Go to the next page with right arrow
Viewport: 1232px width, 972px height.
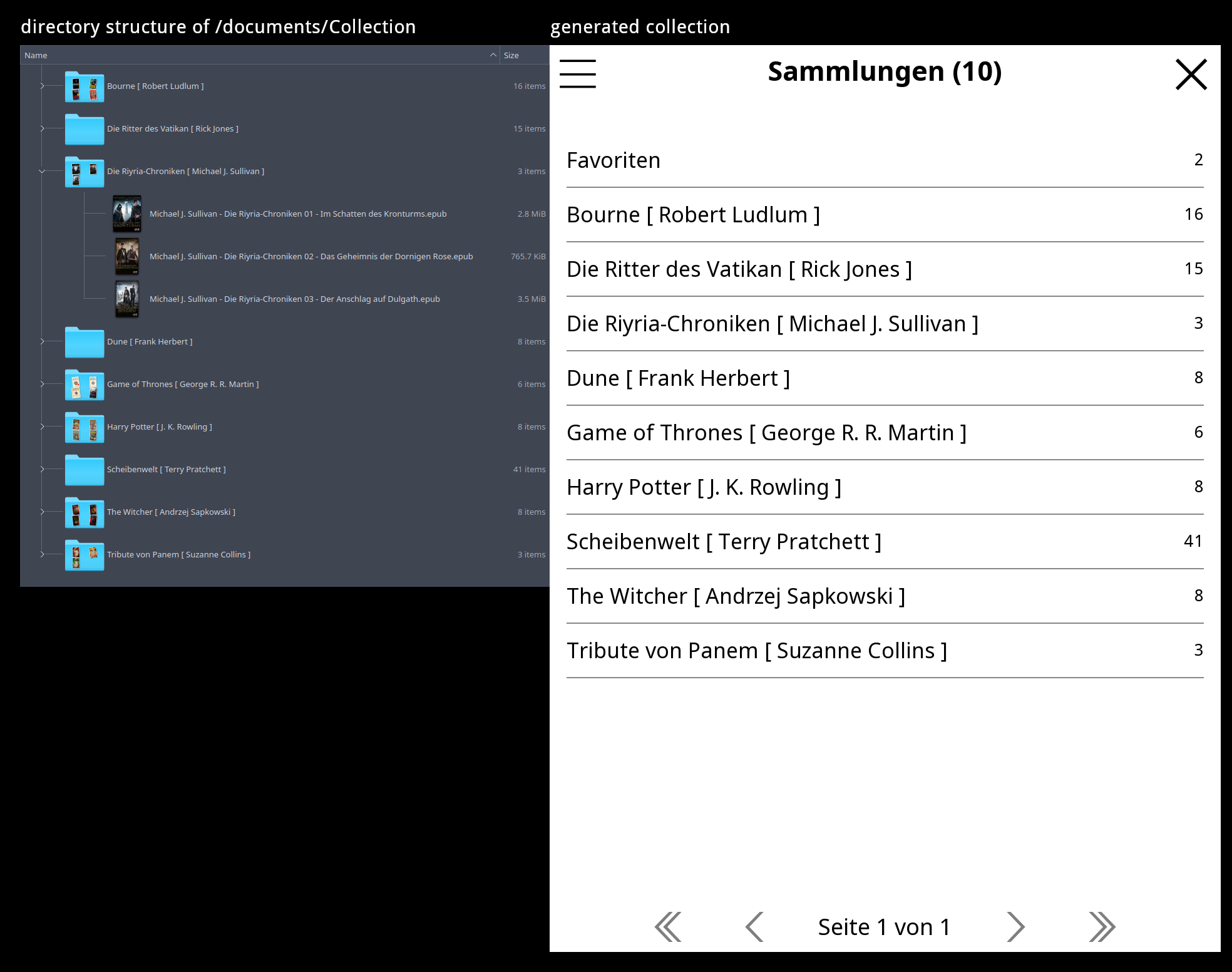click(x=1015, y=927)
